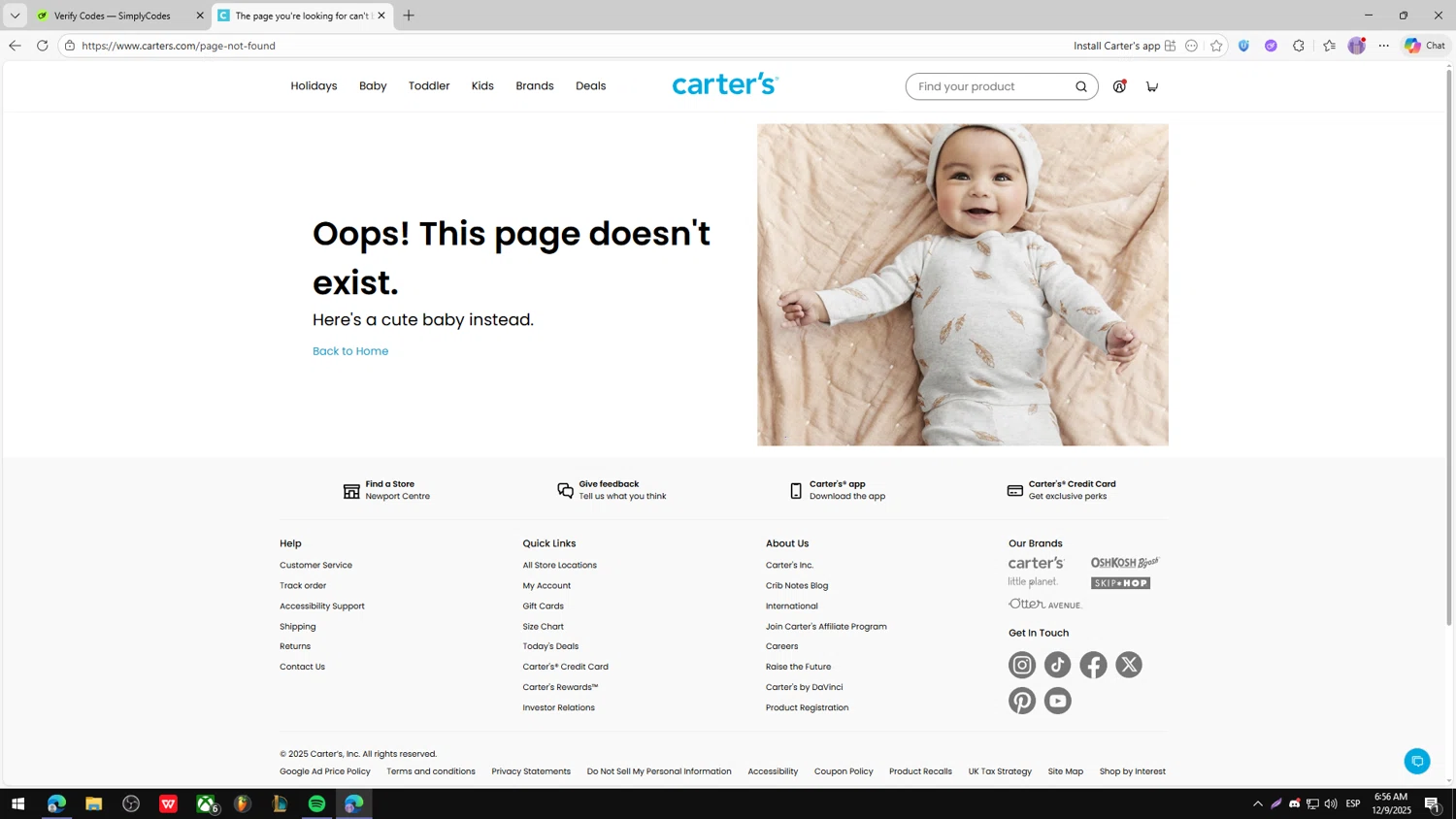Image resolution: width=1456 pixels, height=819 pixels.
Task: Open browser Settings and more menu
Action: [x=1384, y=46]
